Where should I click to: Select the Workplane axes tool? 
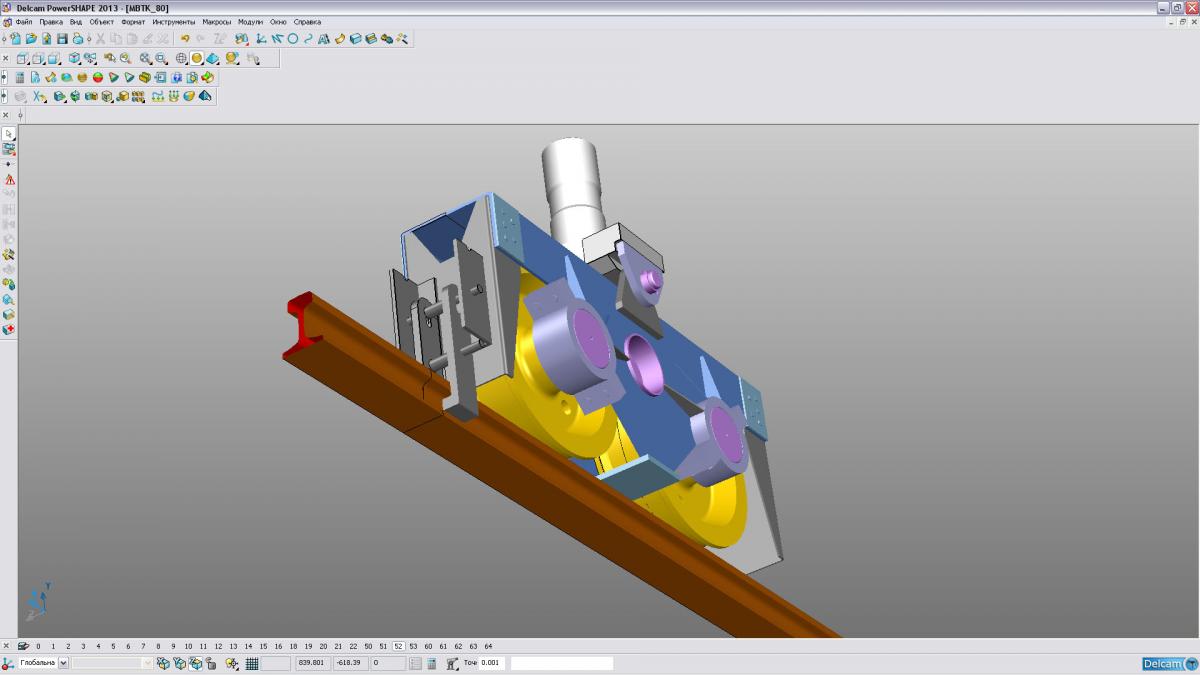pyautogui.click(x=260, y=38)
